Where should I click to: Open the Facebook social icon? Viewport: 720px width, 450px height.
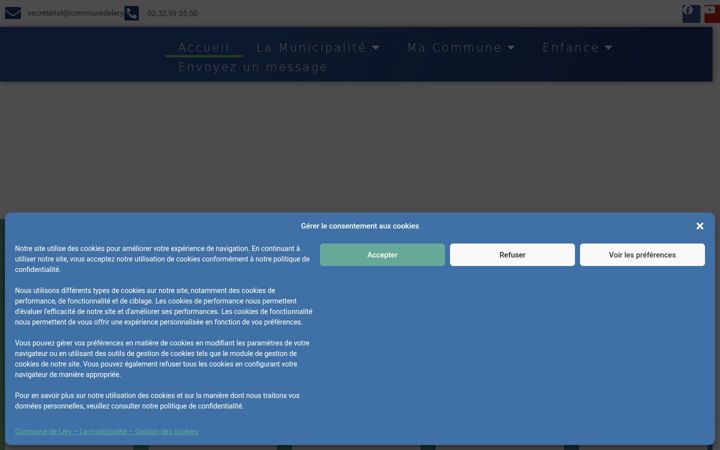click(x=691, y=13)
